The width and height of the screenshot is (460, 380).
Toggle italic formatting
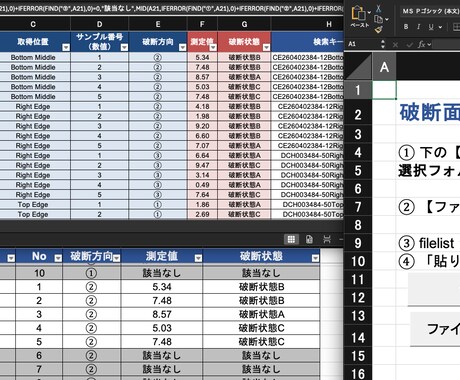click(418, 27)
